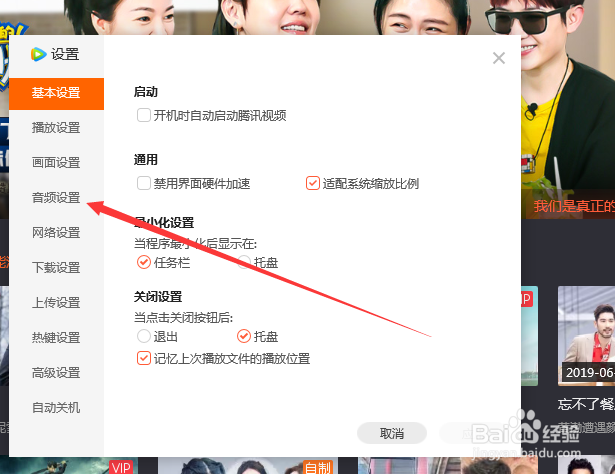The image size is (615, 474).
Task: Select 托盘 radio under 最小化设置
Action: coord(244,262)
